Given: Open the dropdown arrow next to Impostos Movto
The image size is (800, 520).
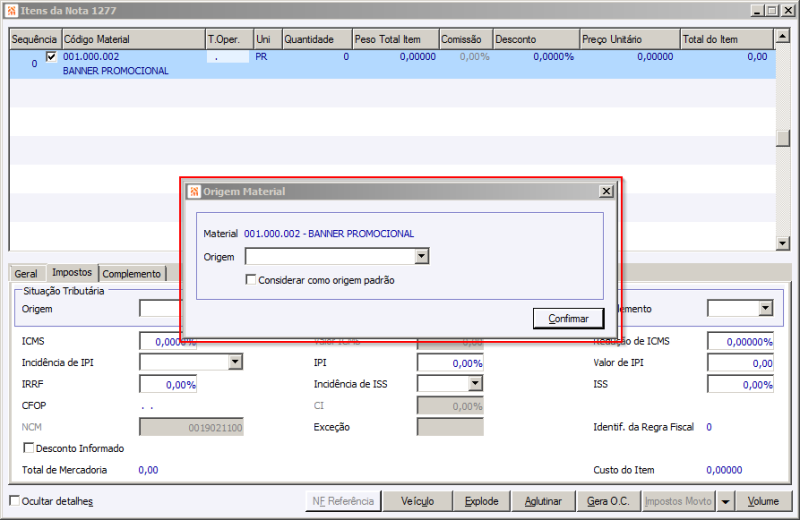Looking at the screenshot, I should click(x=725, y=501).
